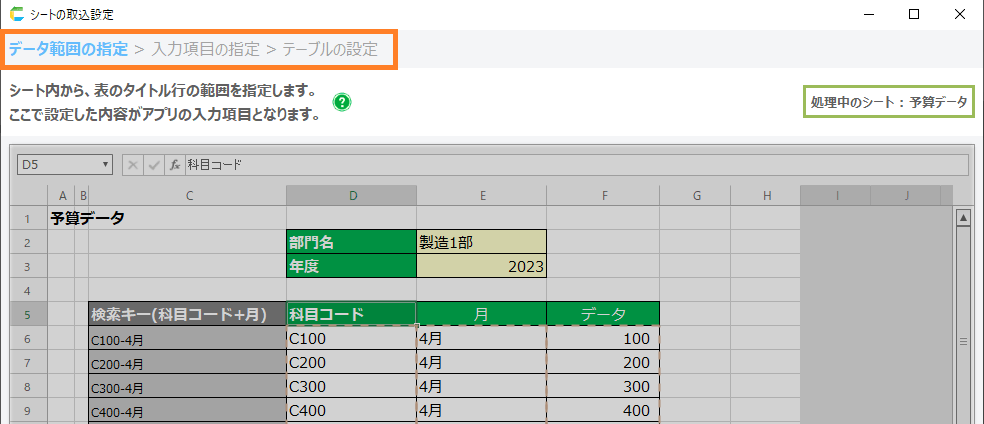984x424 pixels.
Task: Select the 製造1部 cell
Action: (481, 241)
